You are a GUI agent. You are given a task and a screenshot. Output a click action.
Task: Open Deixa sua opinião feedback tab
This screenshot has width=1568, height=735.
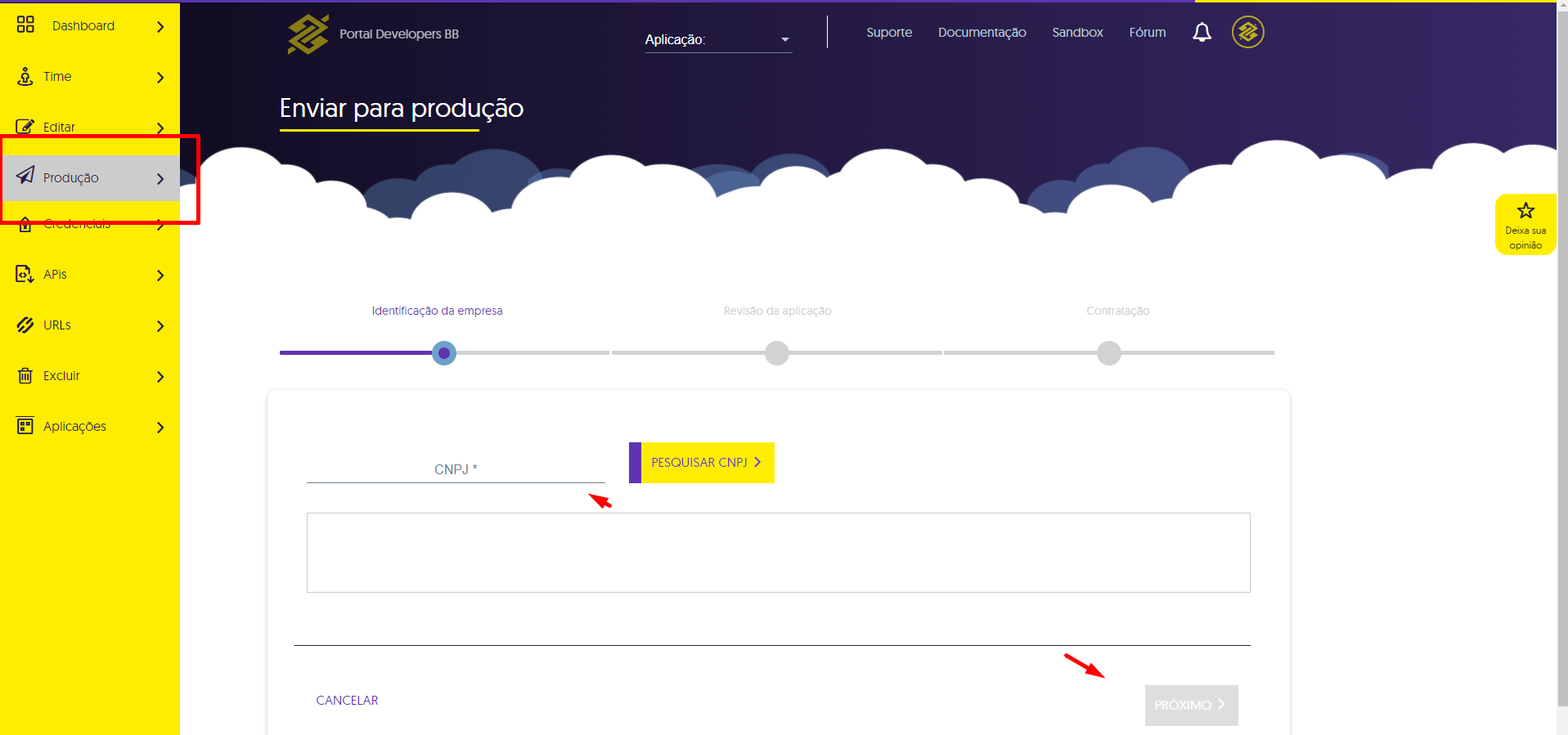coord(1525,225)
